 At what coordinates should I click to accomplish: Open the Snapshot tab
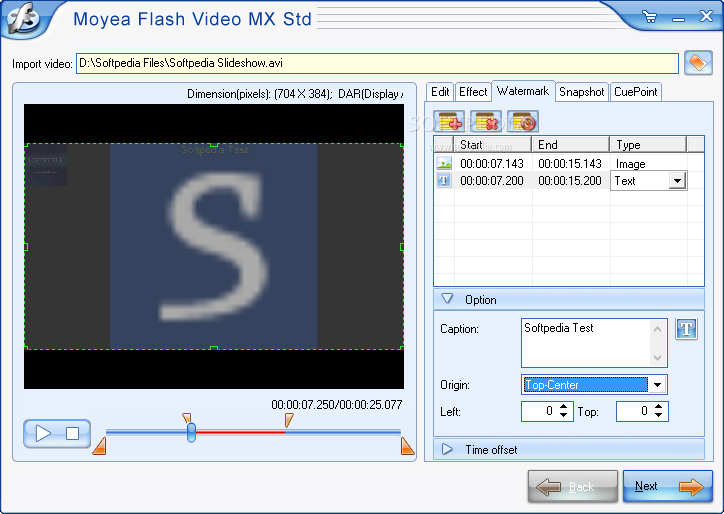pos(581,92)
